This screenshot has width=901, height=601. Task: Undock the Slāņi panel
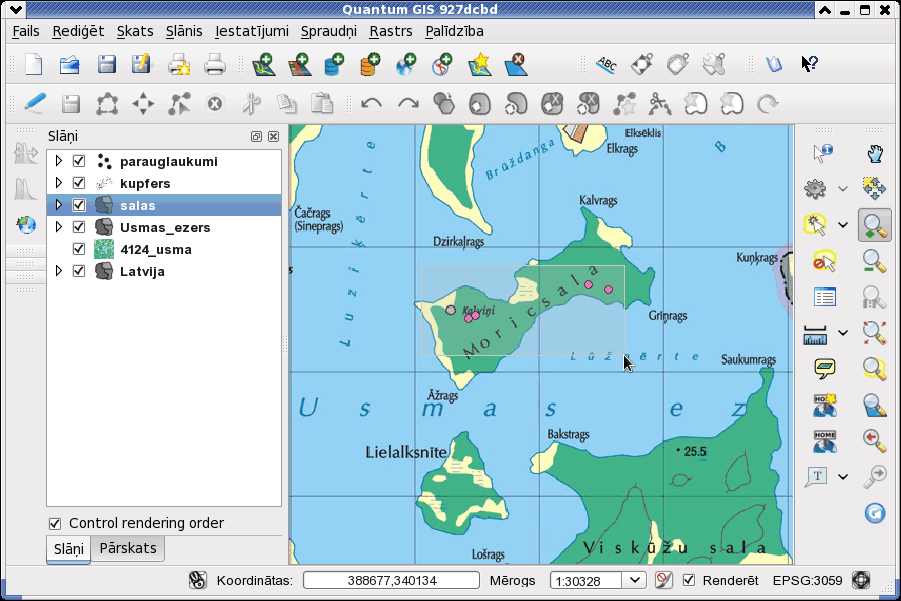click(x=256, y=136)
